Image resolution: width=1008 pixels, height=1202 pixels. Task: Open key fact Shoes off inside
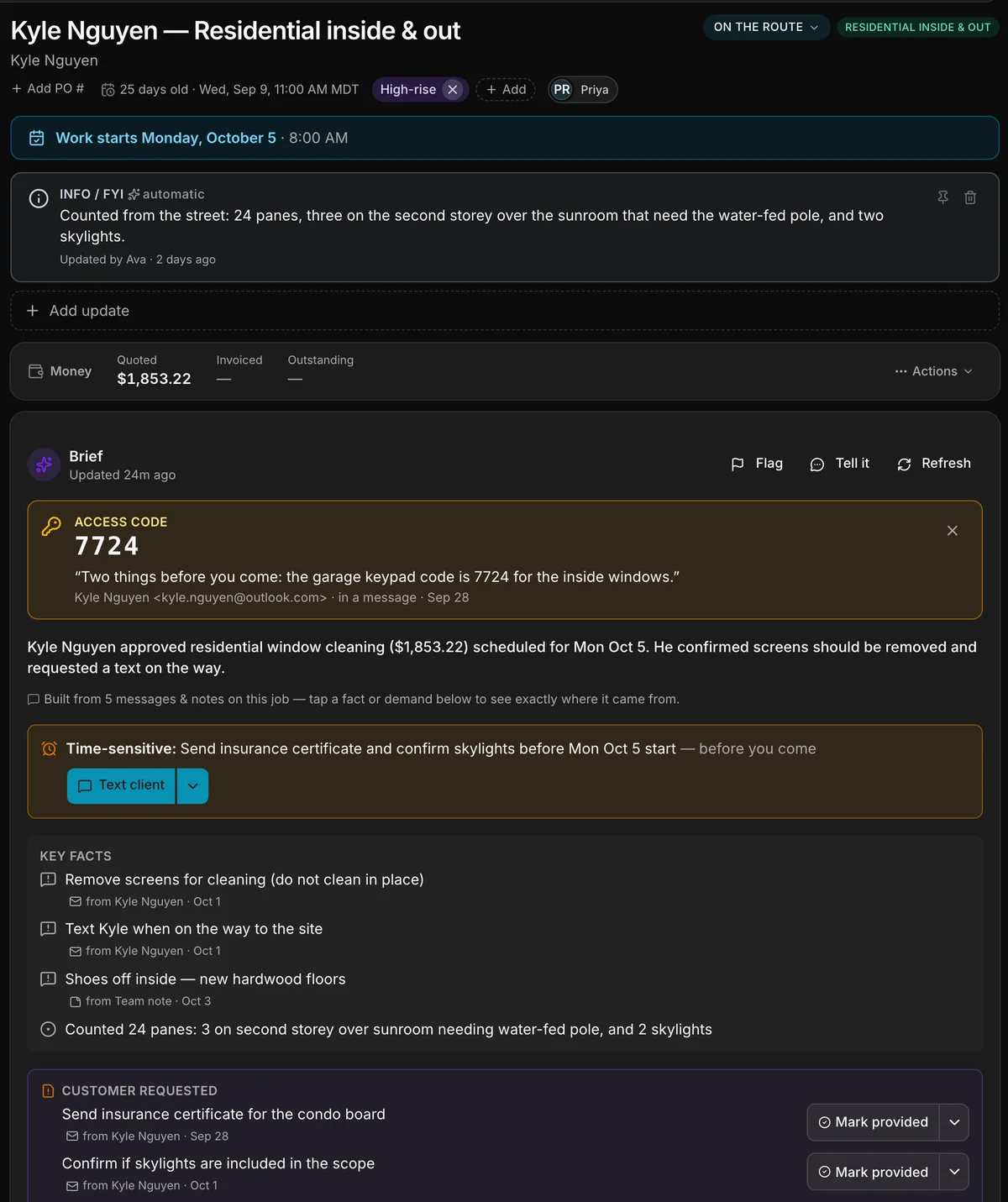(206, 979)
